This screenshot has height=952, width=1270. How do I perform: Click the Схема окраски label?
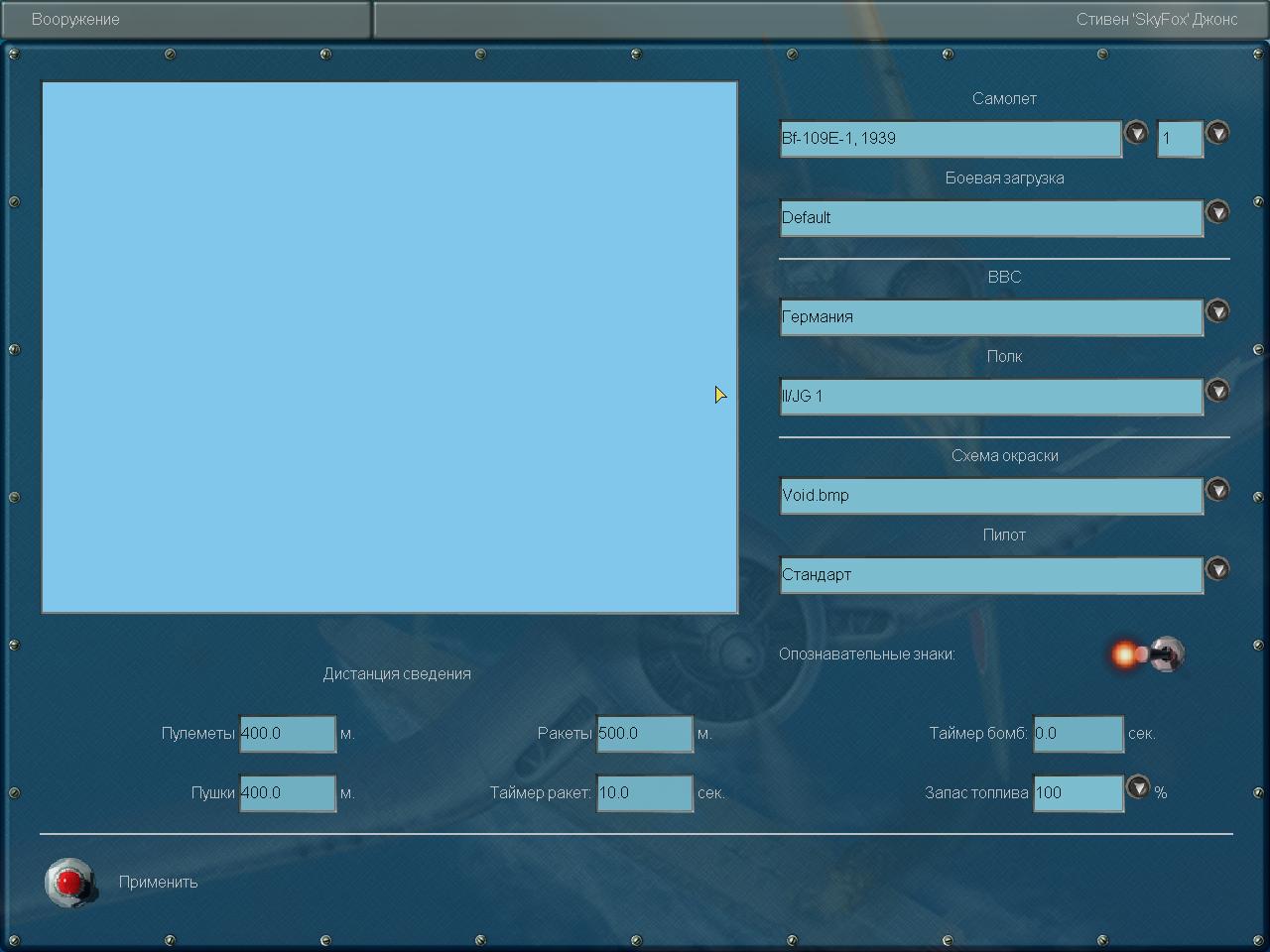pyautogui.click(x=1004, y=455)
